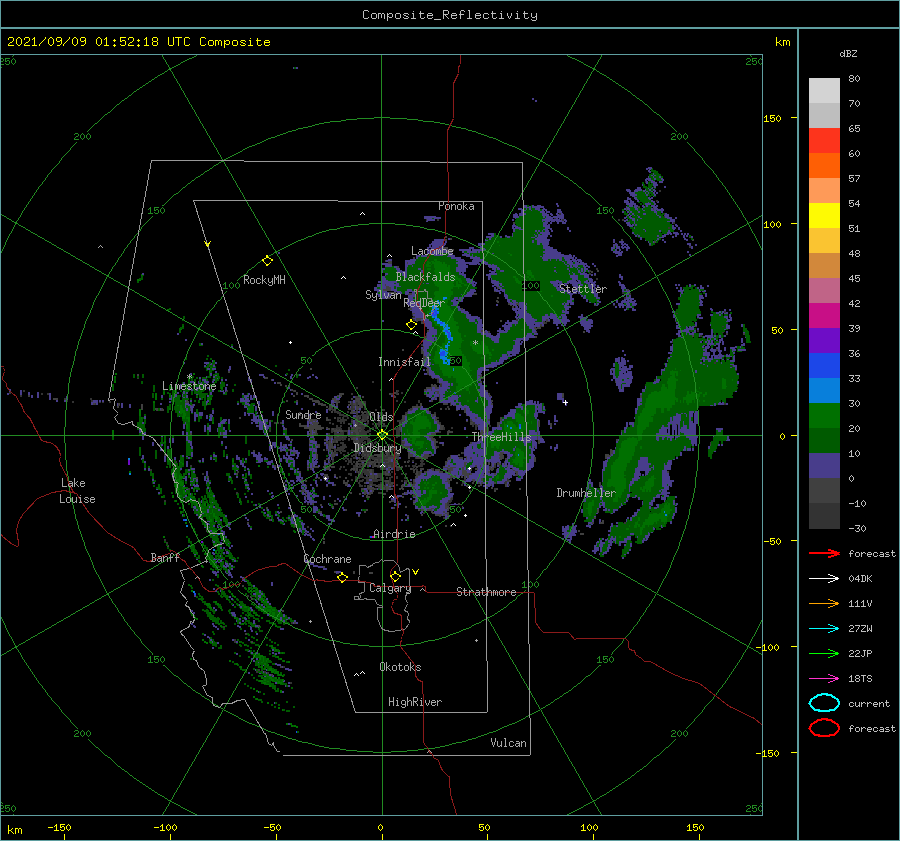This screenshot has width=900, height=841.
Task: Click the slate purple dBZ swatch near 10
Action: coord(824,466)
